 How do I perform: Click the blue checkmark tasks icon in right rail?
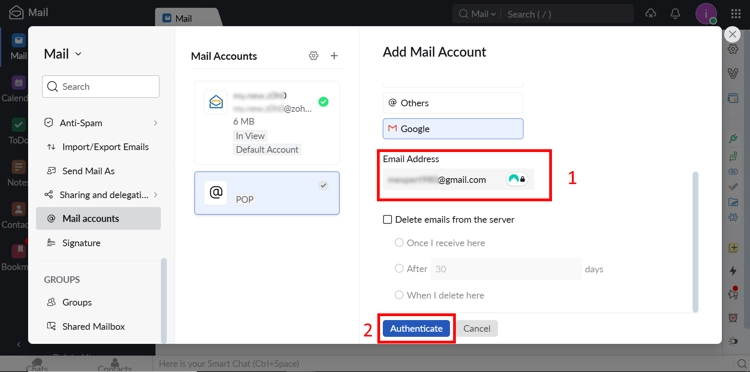click(x=733, y=186)
